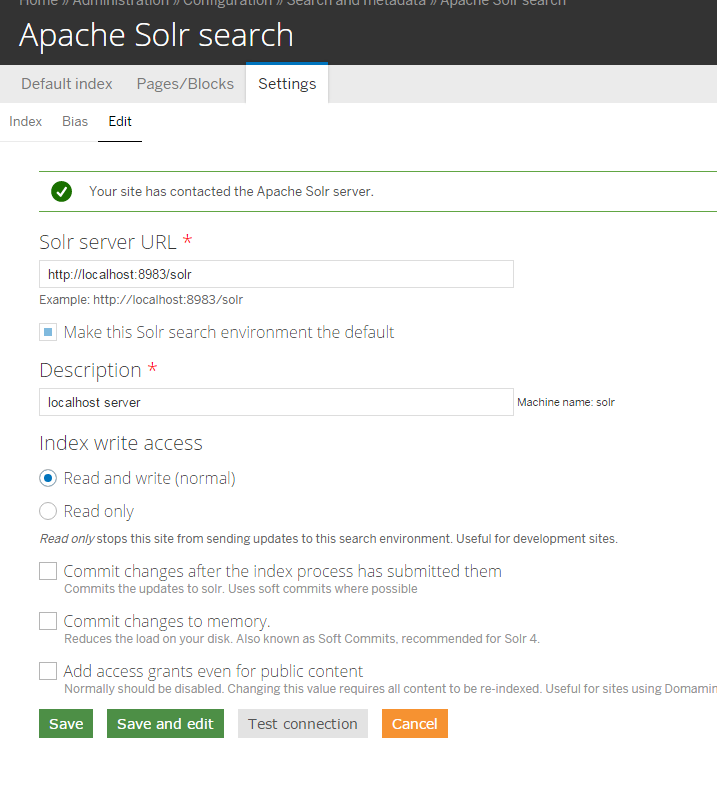The height and width of the screenshot is (788, 717).
Task: Enable Add access grants for public content
Action: [x=48, y=671]
